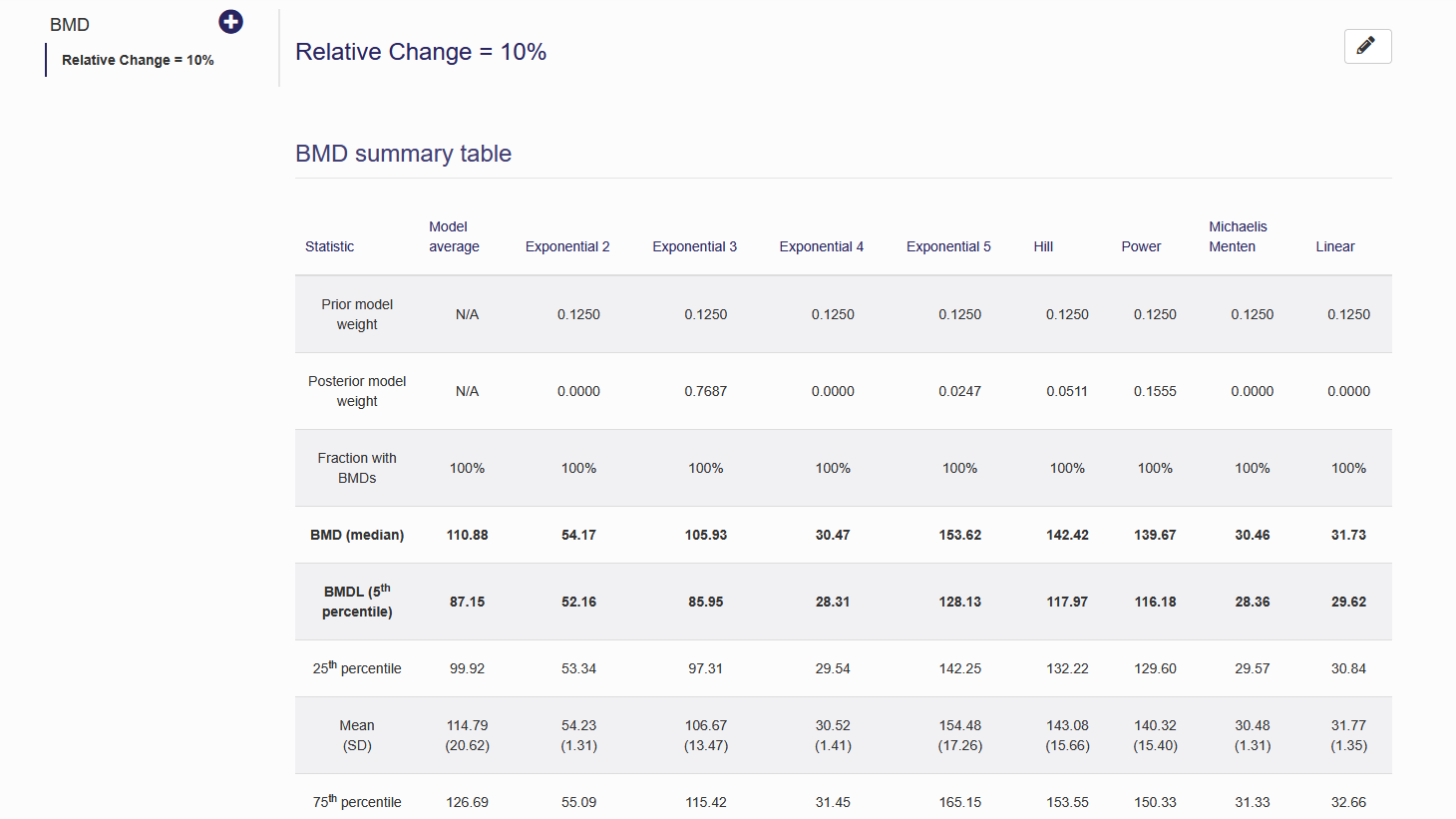Click Model average BMD median value 110.88
Viewport: 1456px width, 819px height.
467,535
